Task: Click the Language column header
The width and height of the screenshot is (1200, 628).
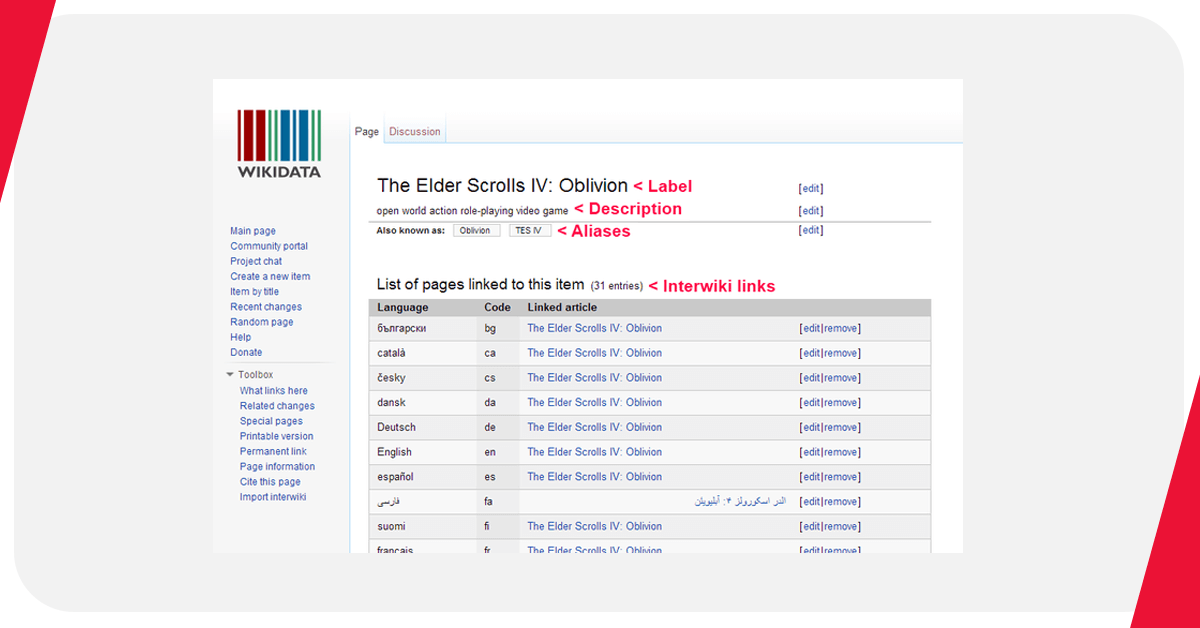Action: tap(403, 307)
